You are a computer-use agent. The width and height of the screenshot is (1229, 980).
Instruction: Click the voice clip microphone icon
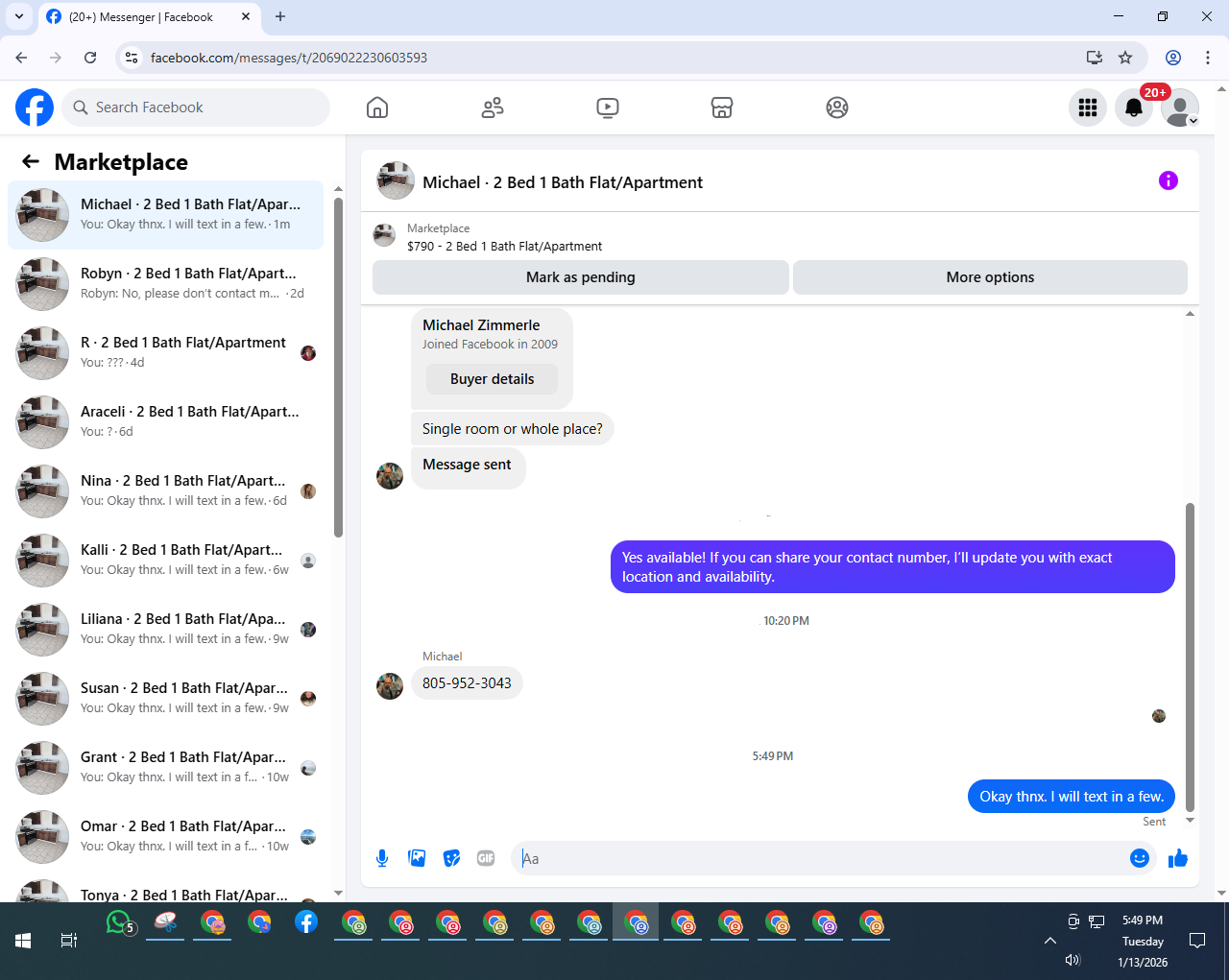click(x=382, y=858)
